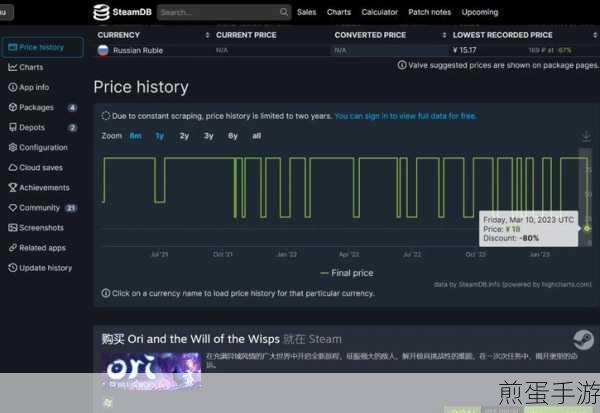
Task: Click the Screenshots image icon
Action: (13, 228)
